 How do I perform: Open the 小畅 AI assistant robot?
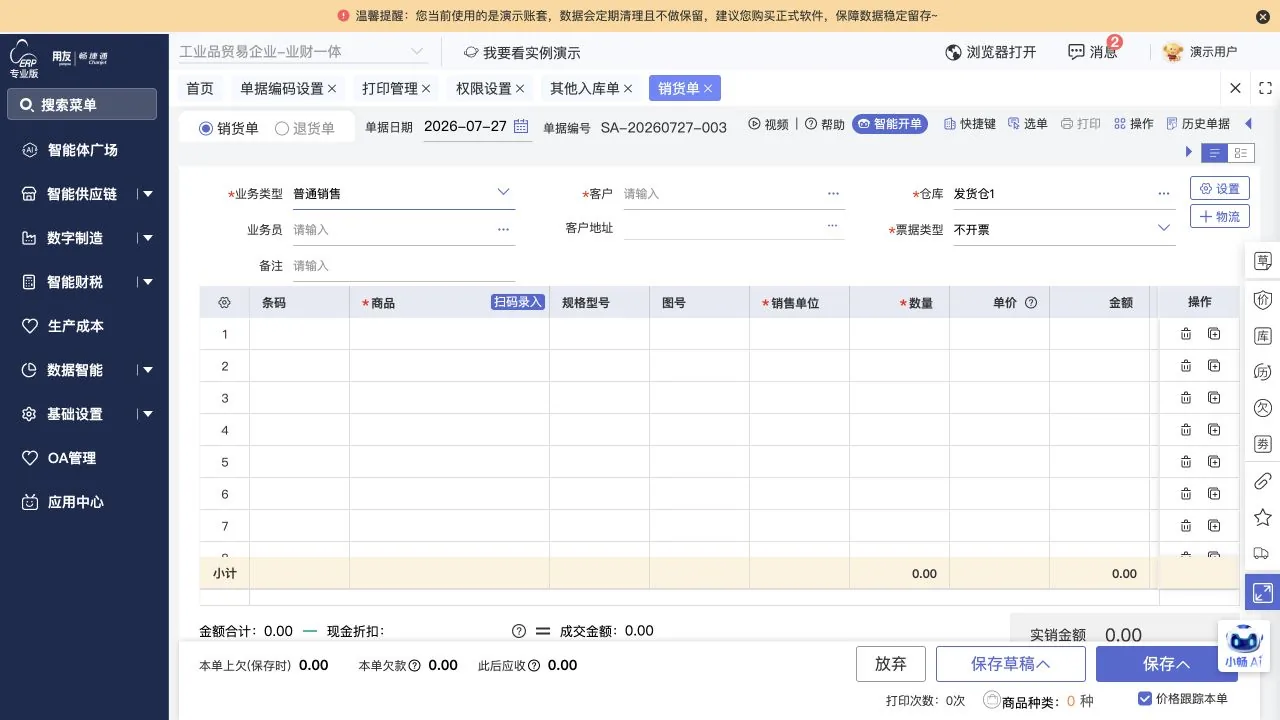point(1244,646)
